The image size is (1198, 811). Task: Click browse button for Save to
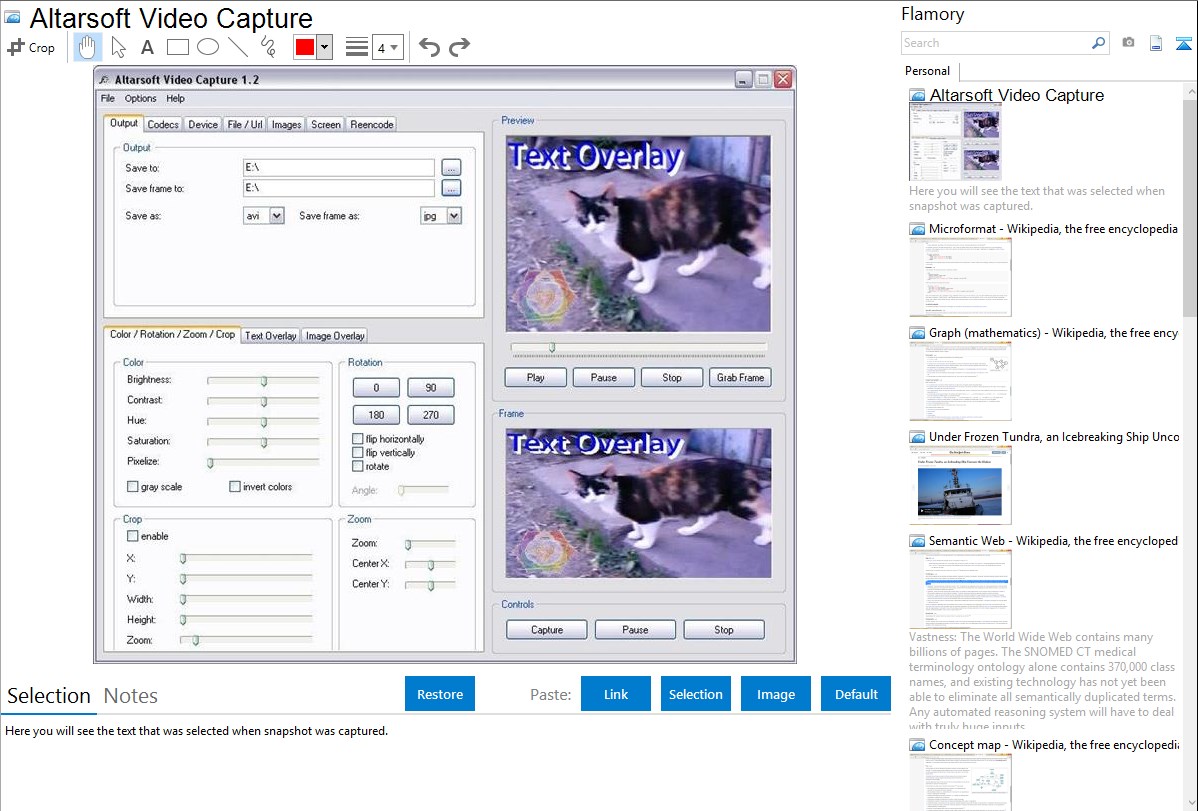451,167
